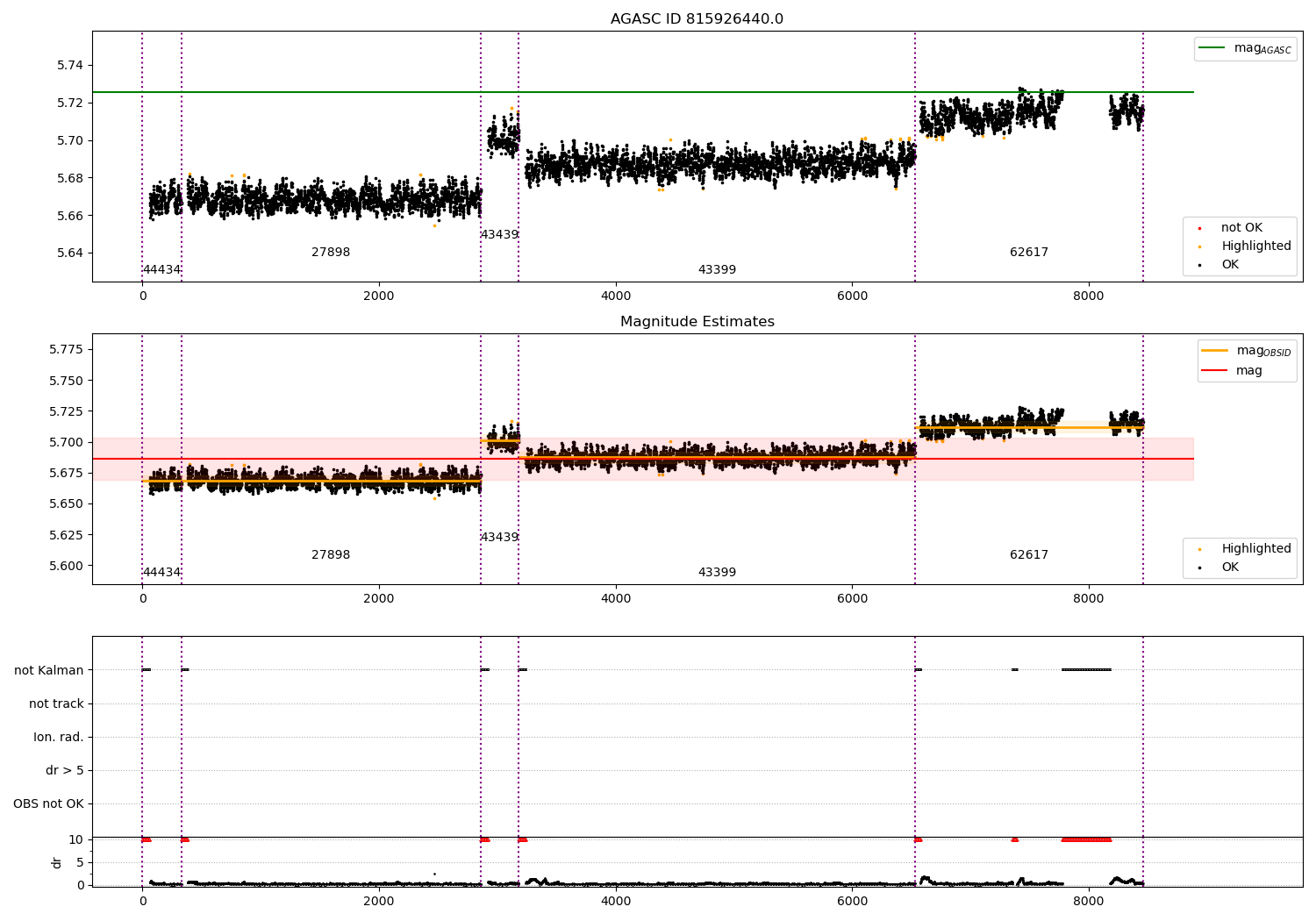Click OBSID label 44434 in the top plot
Image resolution: width=1316 pixels, height=921 pixels.
point(161,270)
